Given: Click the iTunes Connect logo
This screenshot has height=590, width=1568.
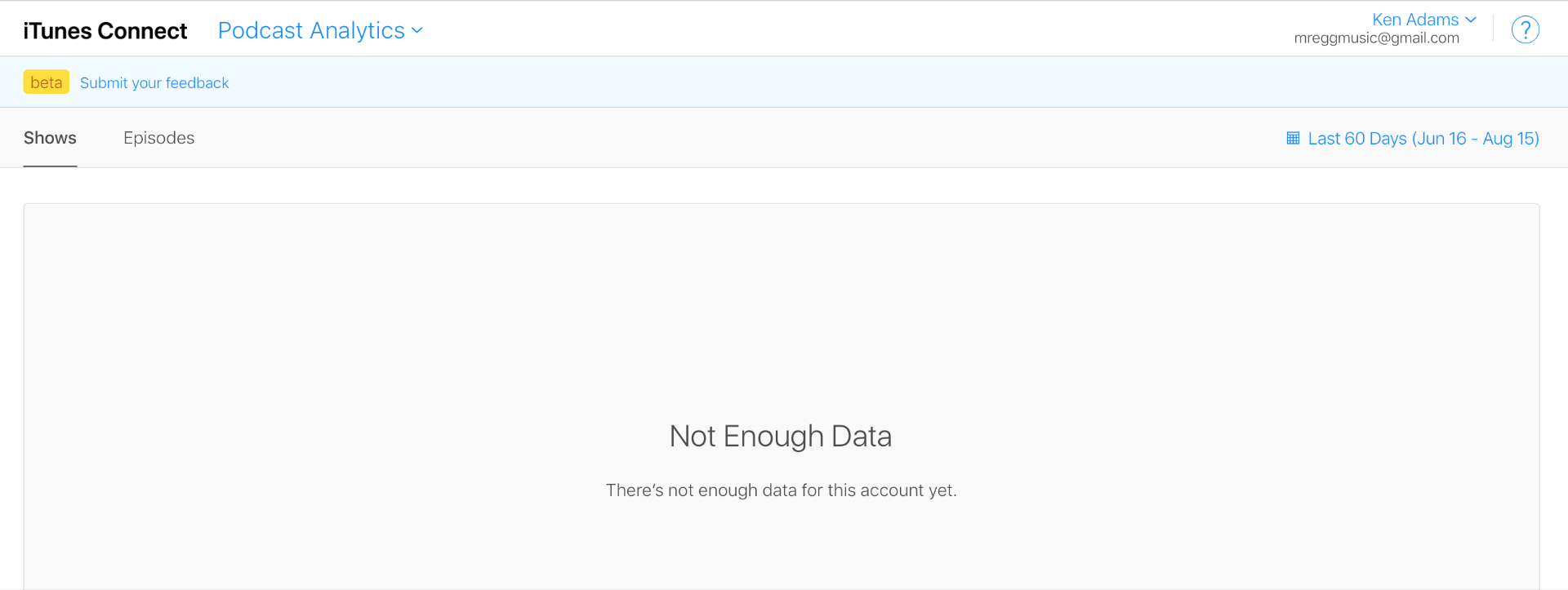Looking at the screenshot, I should click(105, 31).
